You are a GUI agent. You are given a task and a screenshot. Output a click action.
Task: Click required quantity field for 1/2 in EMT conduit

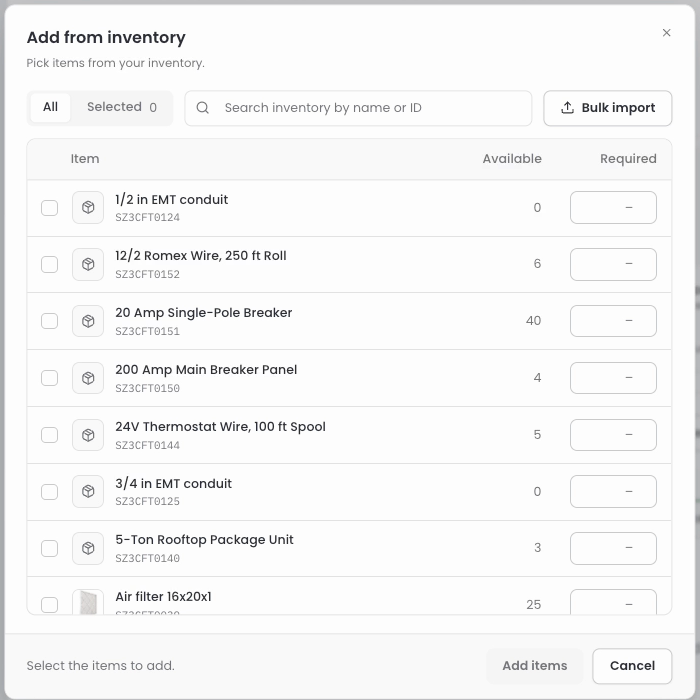click(x=613, y=208)
